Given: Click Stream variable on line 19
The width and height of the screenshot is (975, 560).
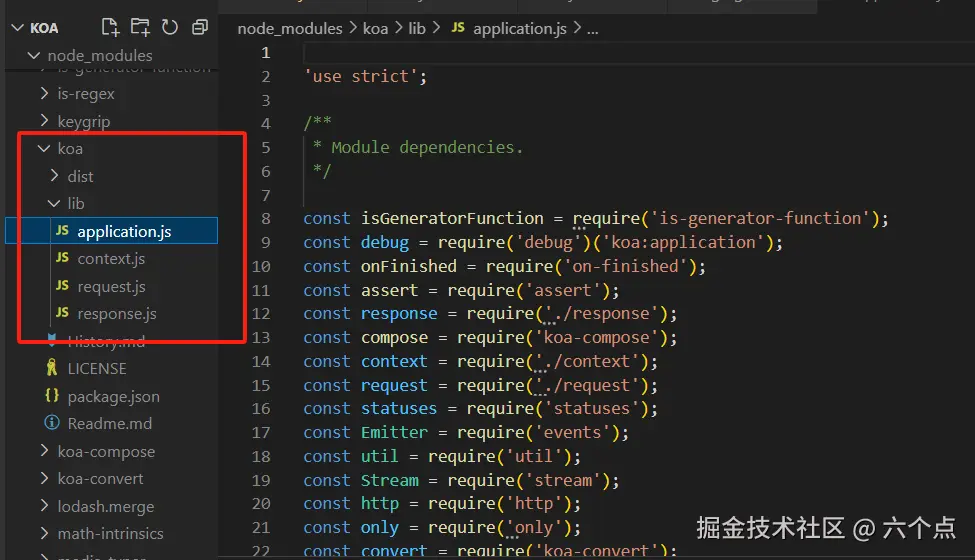Looking at the screenshot, I should pos(390,480).
